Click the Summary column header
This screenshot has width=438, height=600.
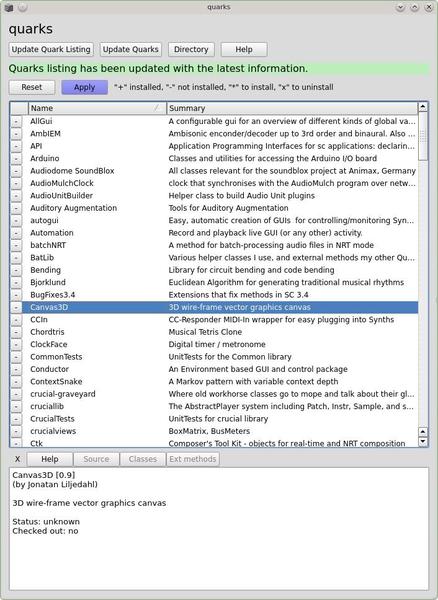292,108
